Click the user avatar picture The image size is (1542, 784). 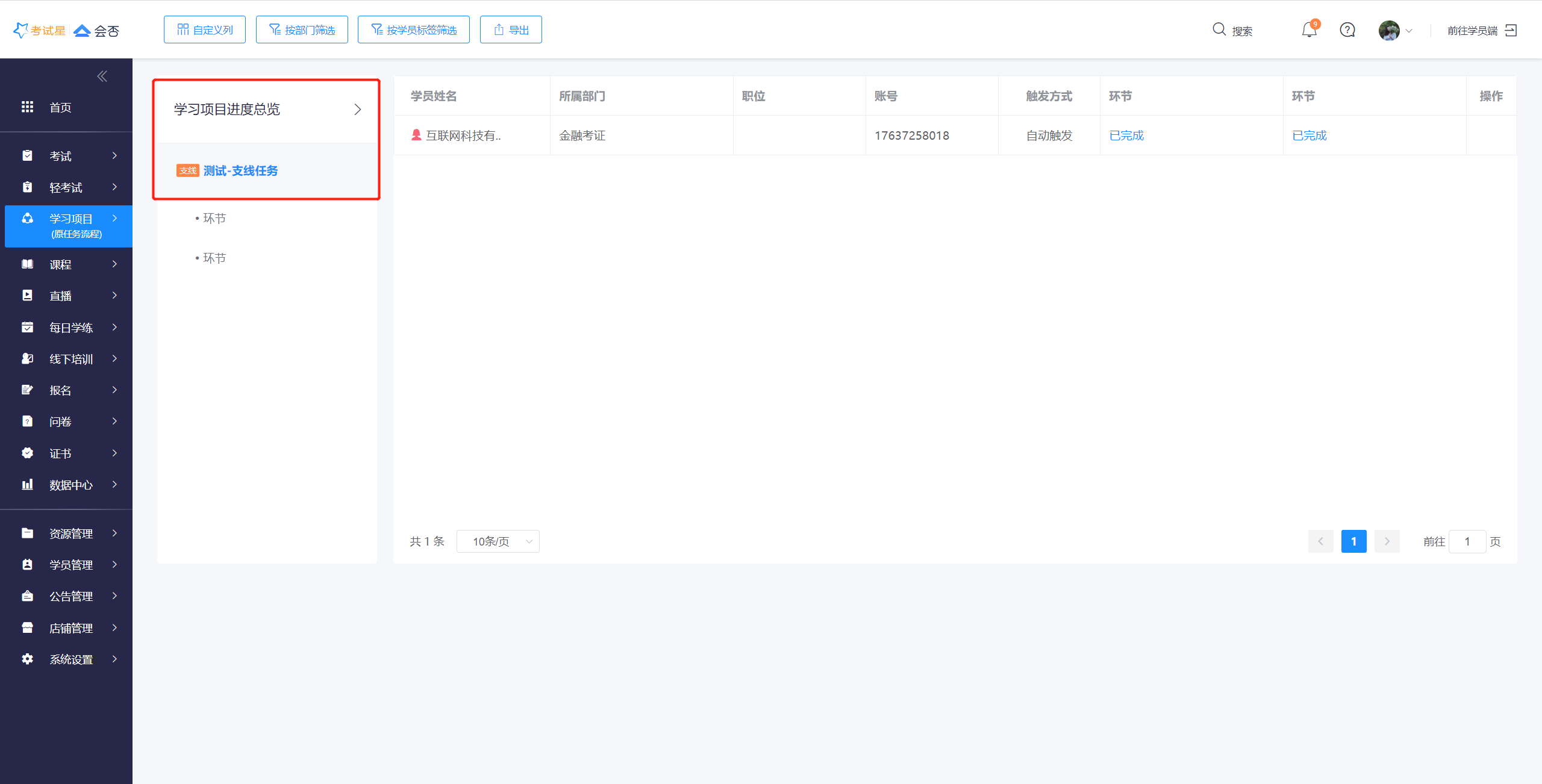1389,30
